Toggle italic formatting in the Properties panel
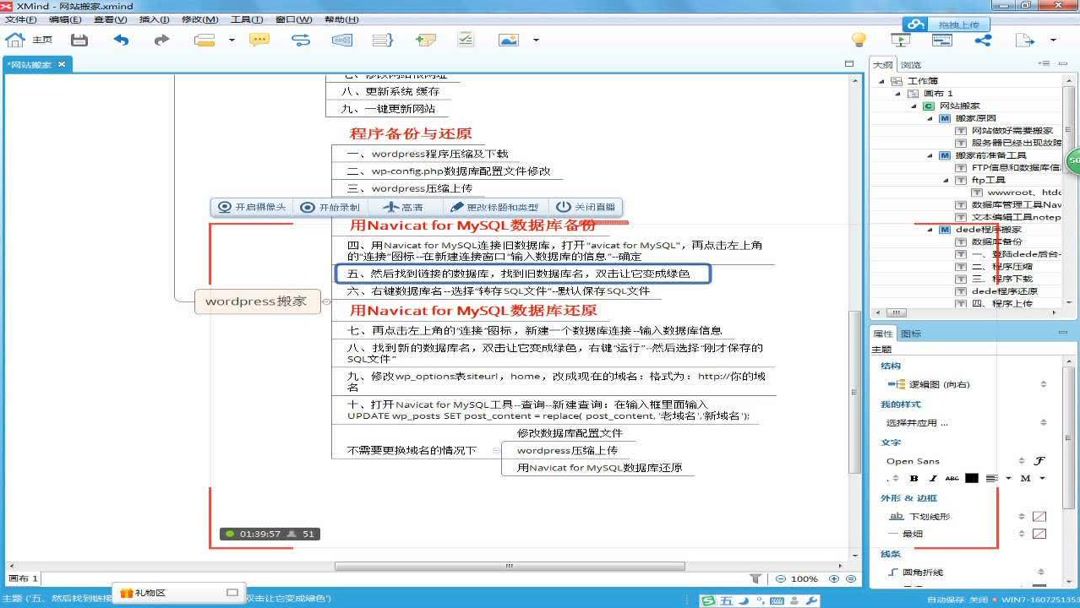The image size is (1080, 608). 933,478
